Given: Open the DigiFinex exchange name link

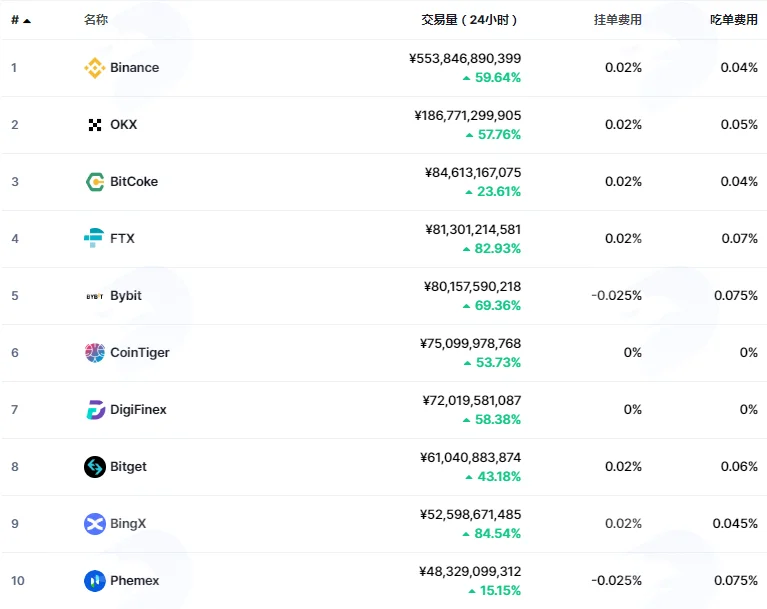Looking at the screenshot, I should (138, 410).
